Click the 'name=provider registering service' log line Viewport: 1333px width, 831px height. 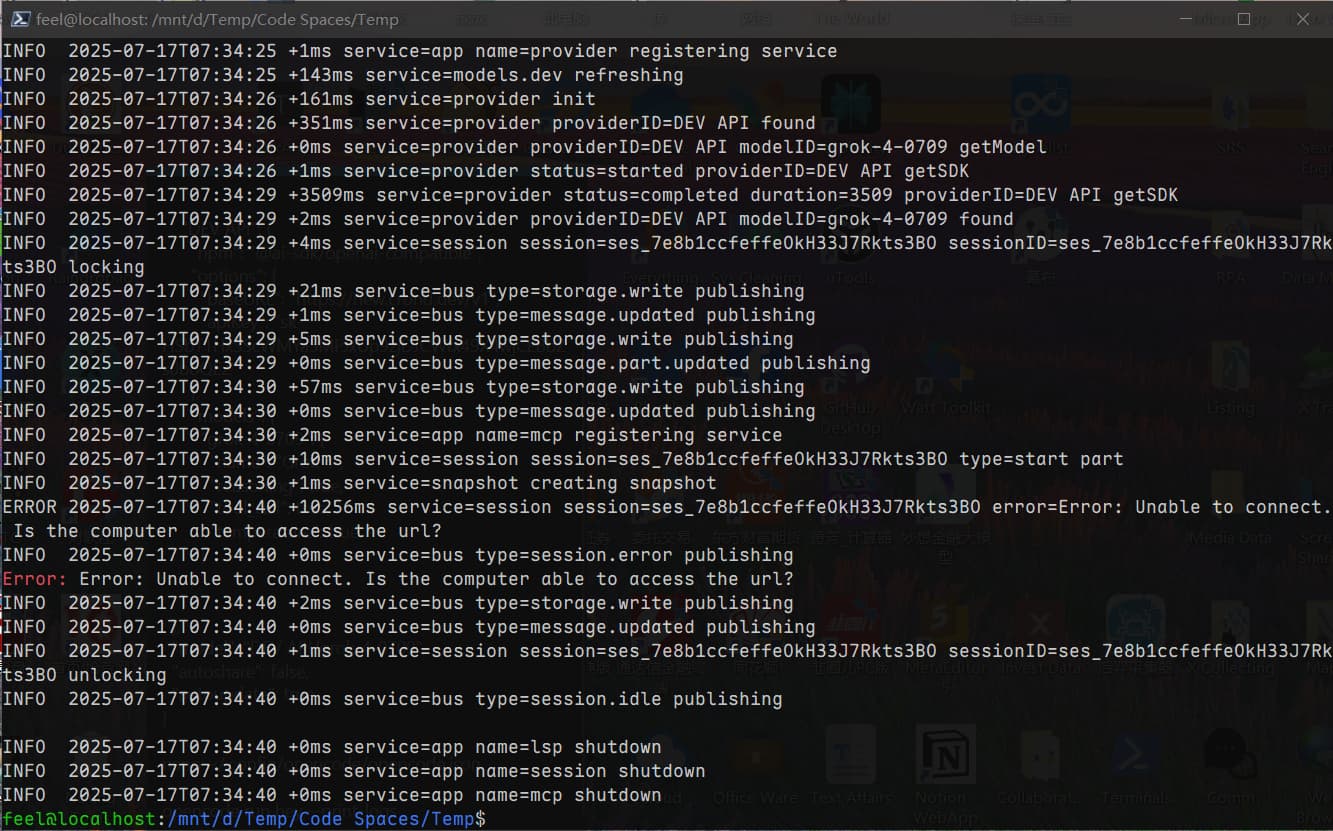pos(419,51)
